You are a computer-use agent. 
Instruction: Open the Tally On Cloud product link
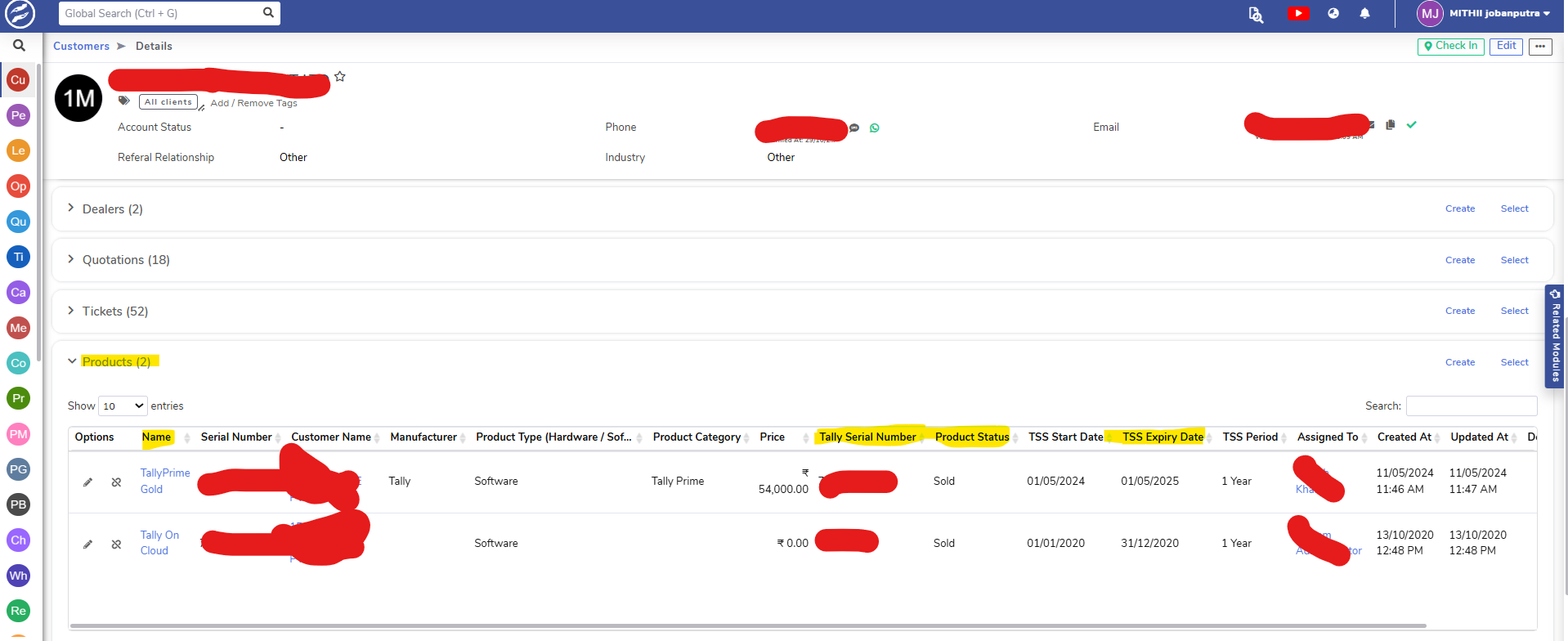pos(159,543)
